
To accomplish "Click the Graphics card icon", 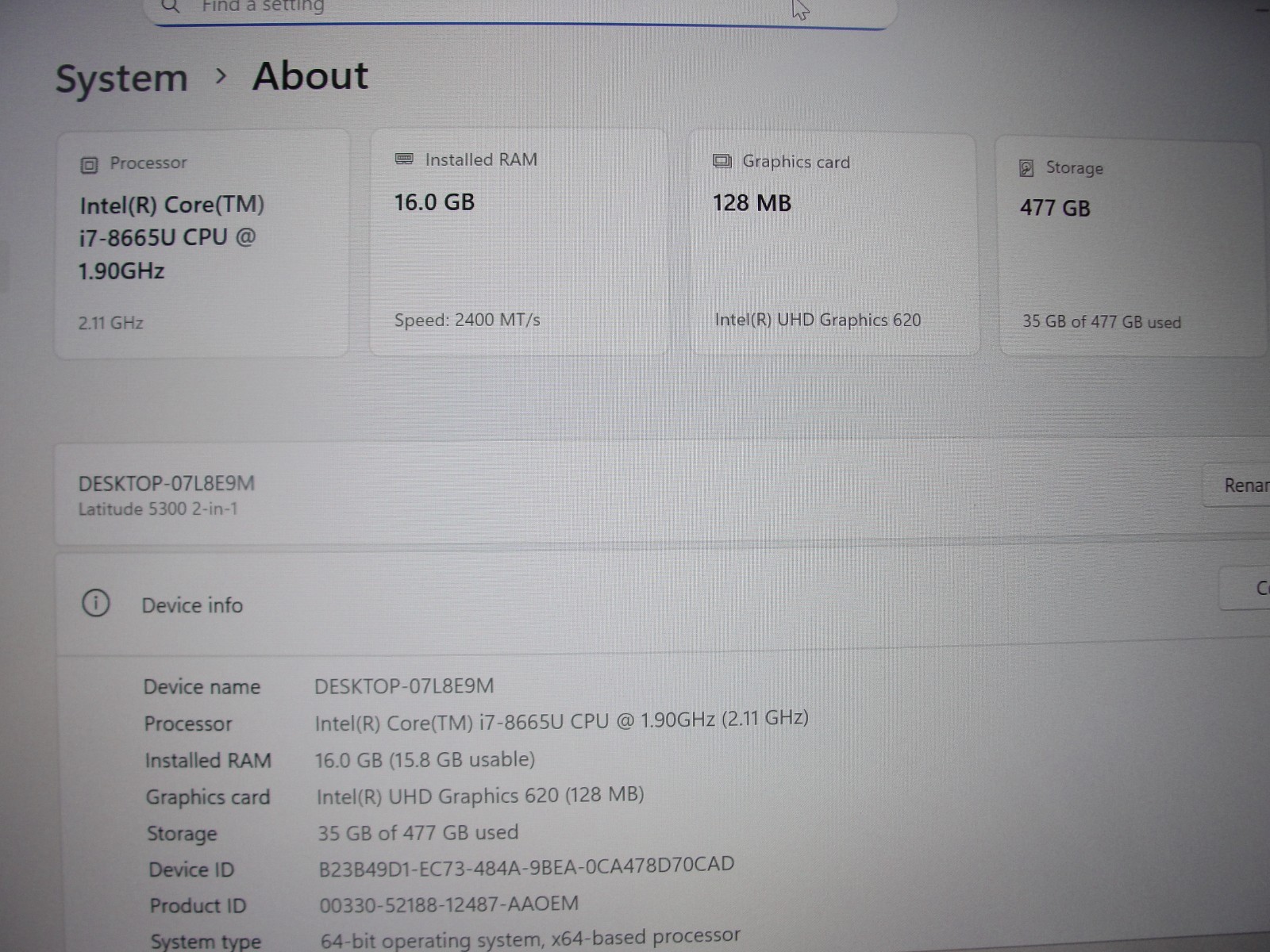I will (x=722, y=161).
